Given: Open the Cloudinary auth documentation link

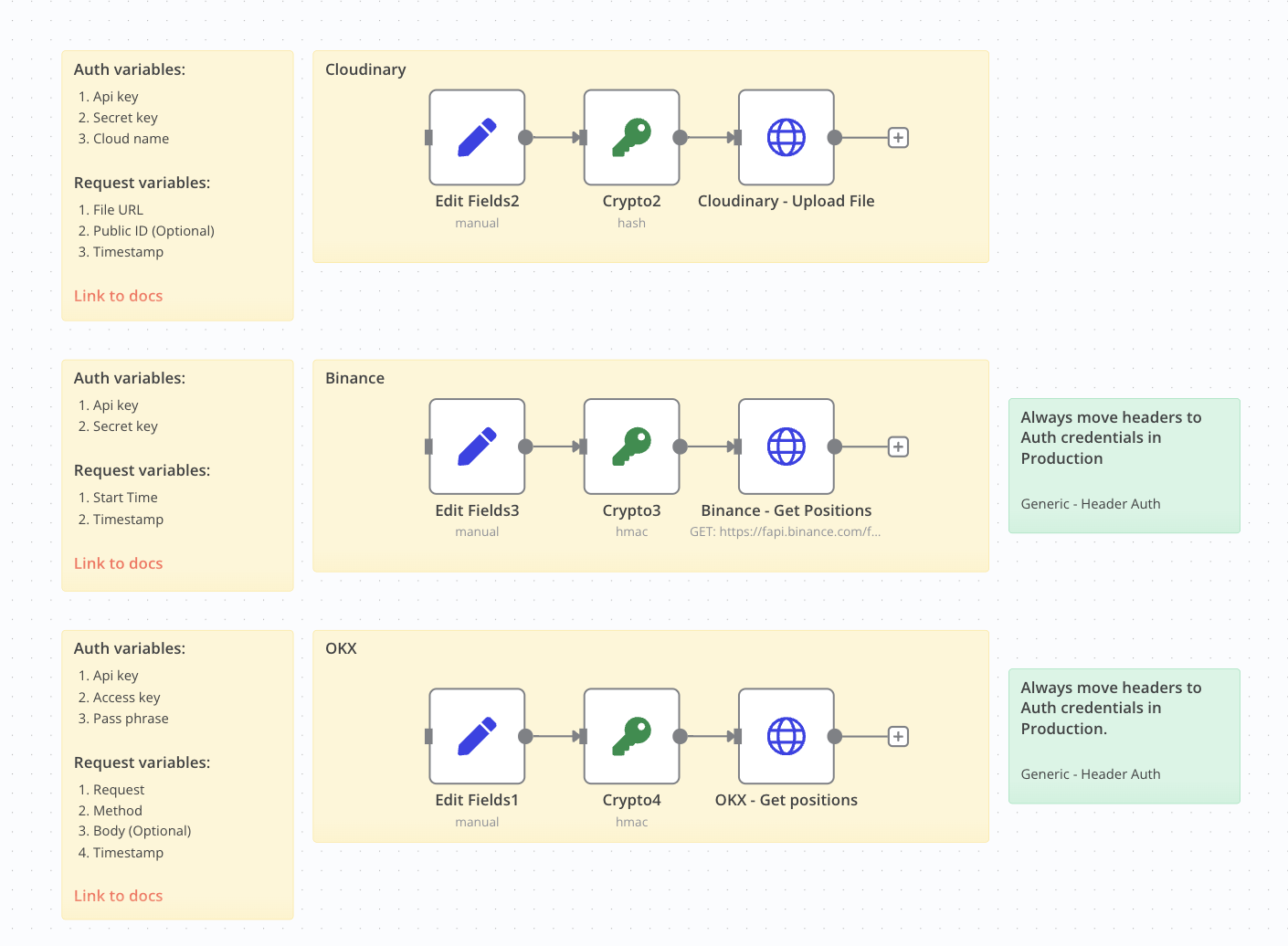Looking at the screenshot, I should 118,295.
